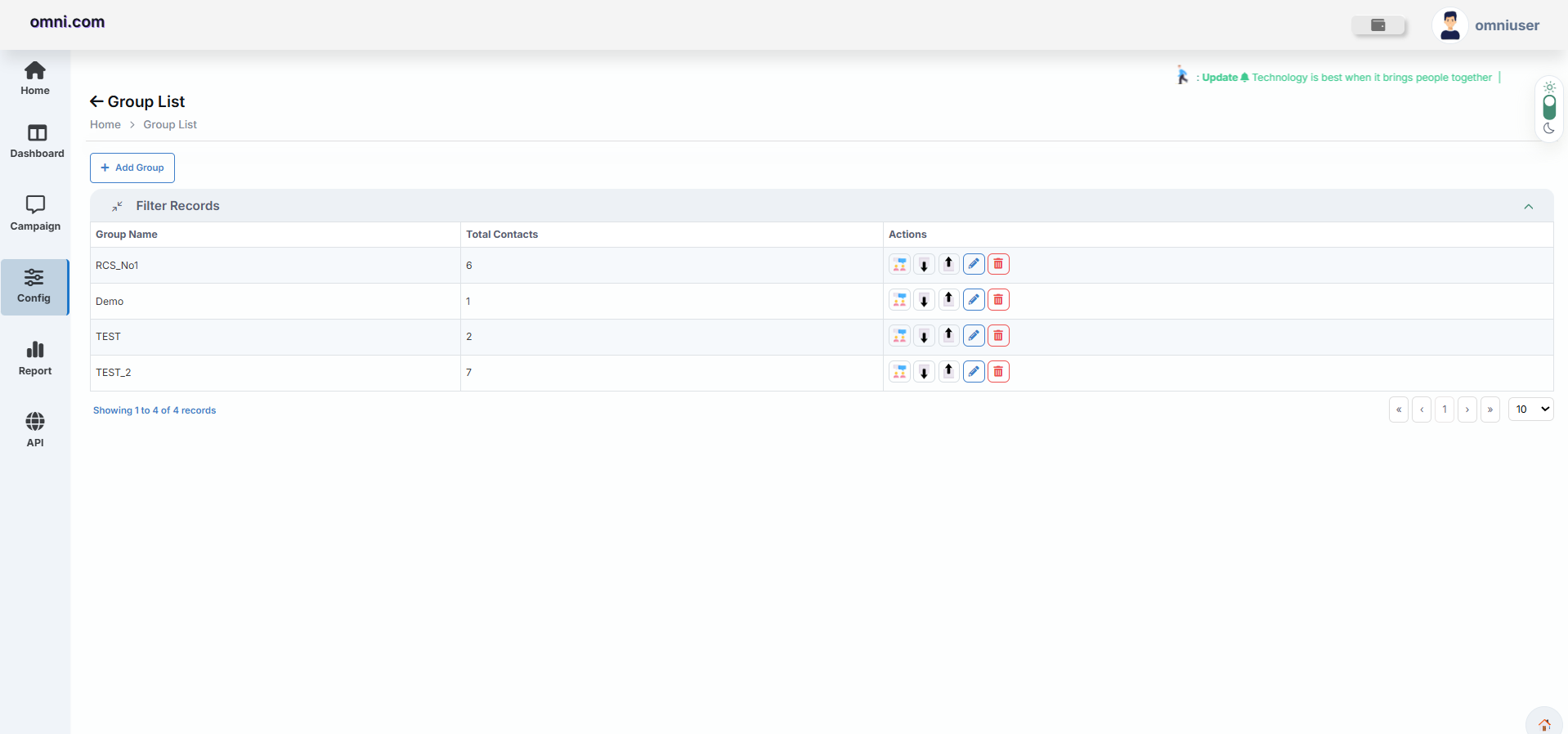Click total contacts value 6 for RCS_No1

(x=469, y=266)
